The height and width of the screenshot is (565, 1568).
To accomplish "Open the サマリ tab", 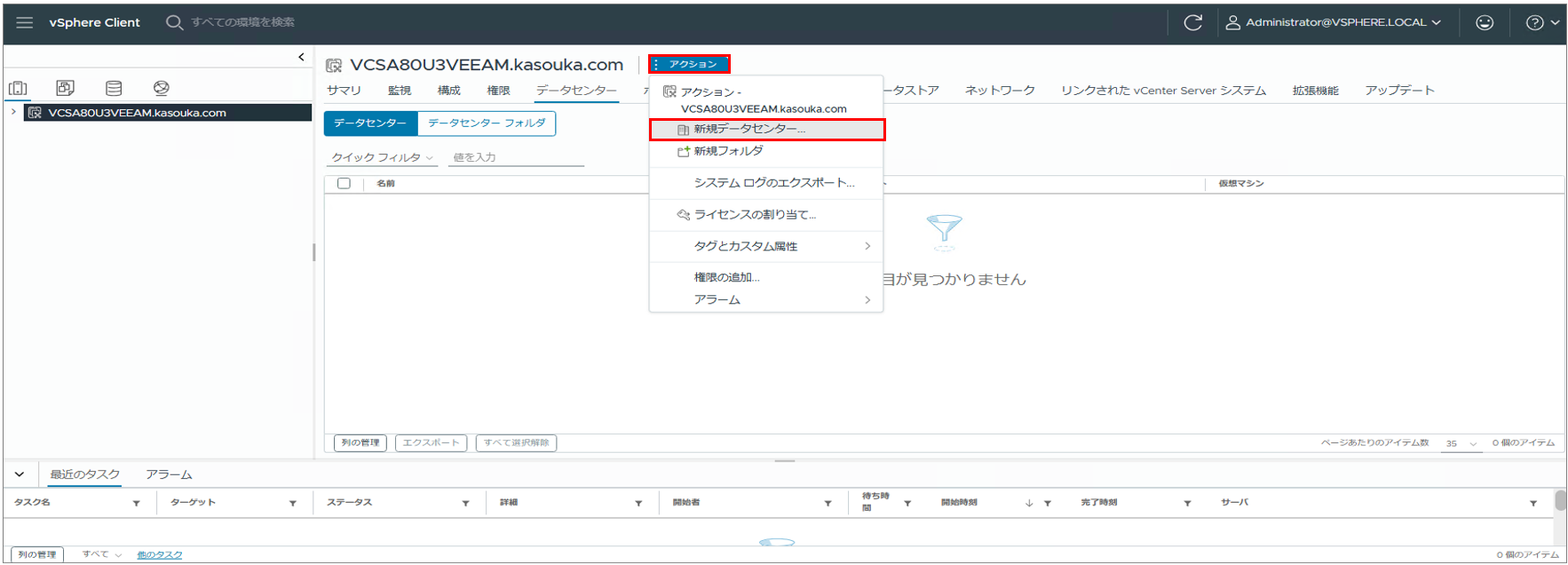I will [344, 91].
